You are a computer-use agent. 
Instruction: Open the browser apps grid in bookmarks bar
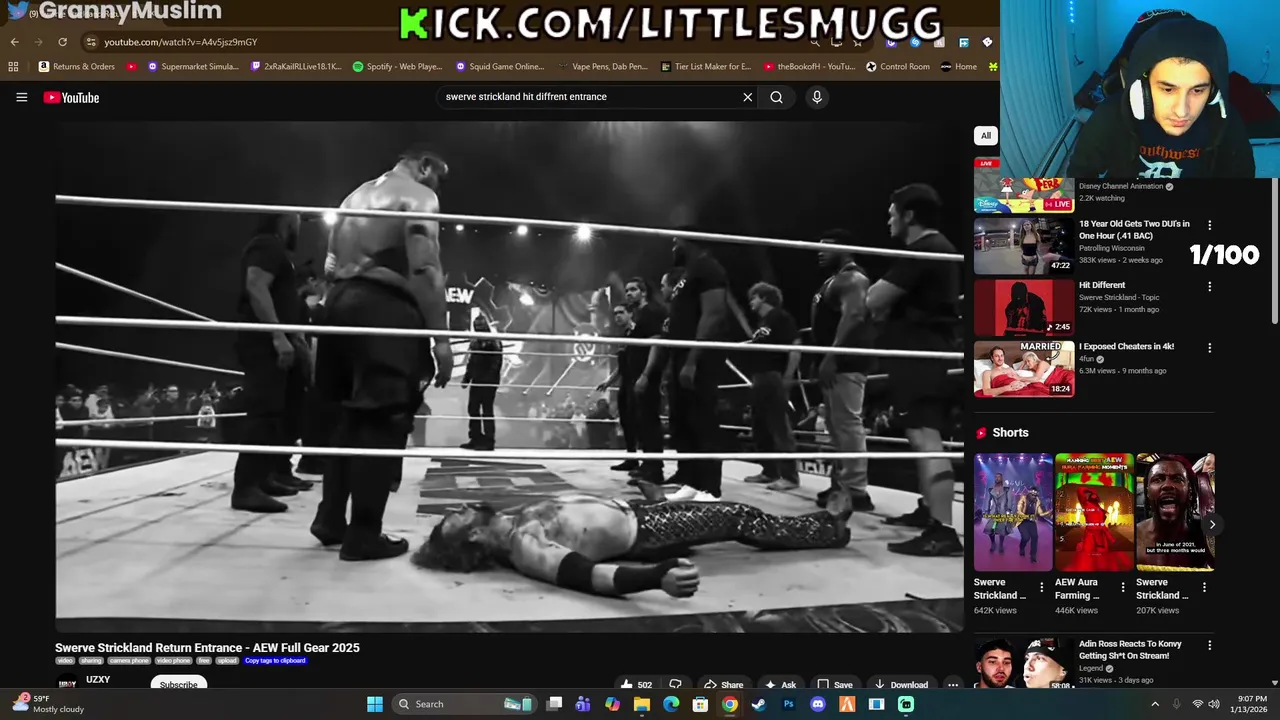pyautogui.click(x=13, y=67)
